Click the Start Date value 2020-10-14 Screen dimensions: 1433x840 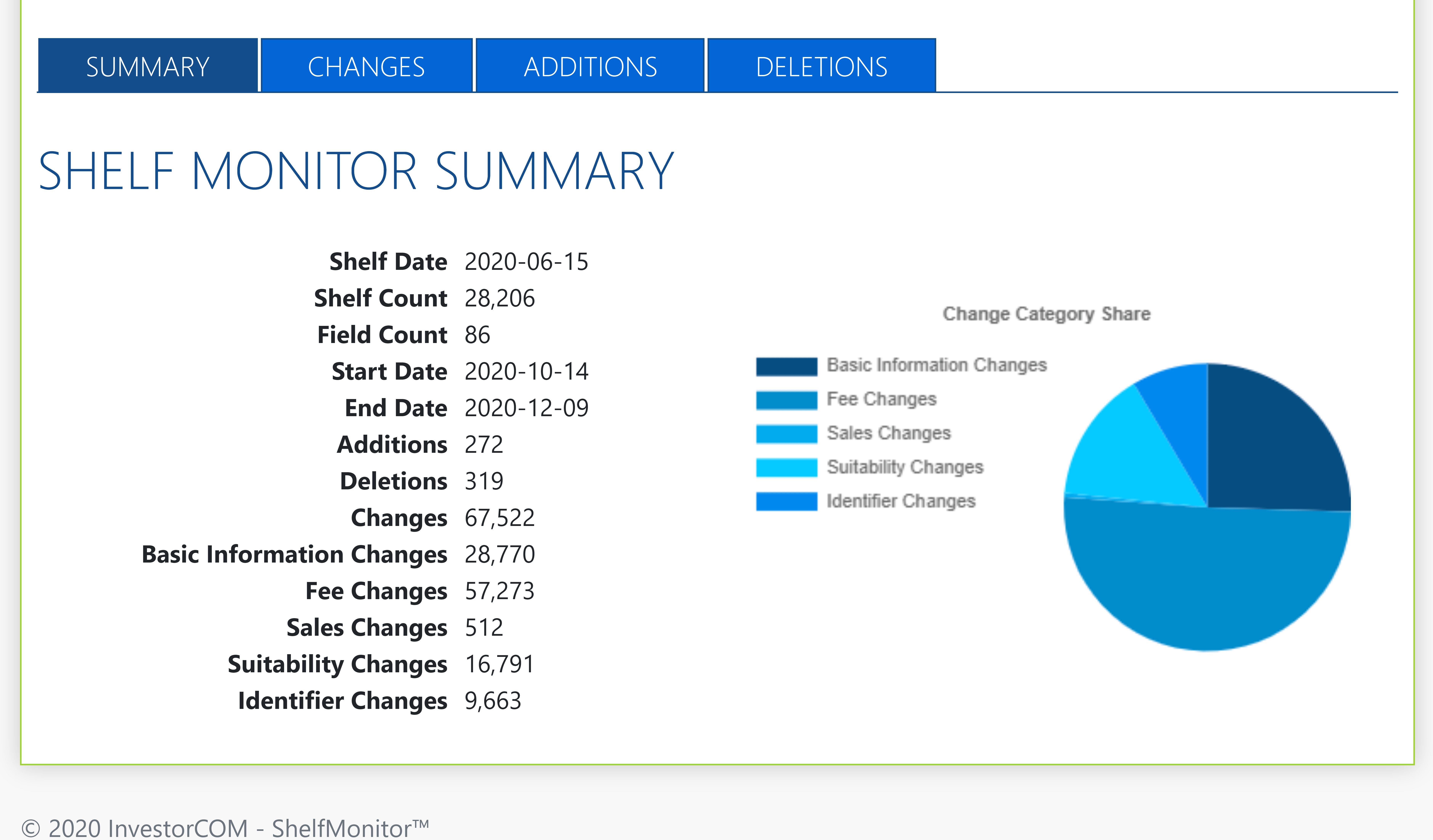point(527,371)
